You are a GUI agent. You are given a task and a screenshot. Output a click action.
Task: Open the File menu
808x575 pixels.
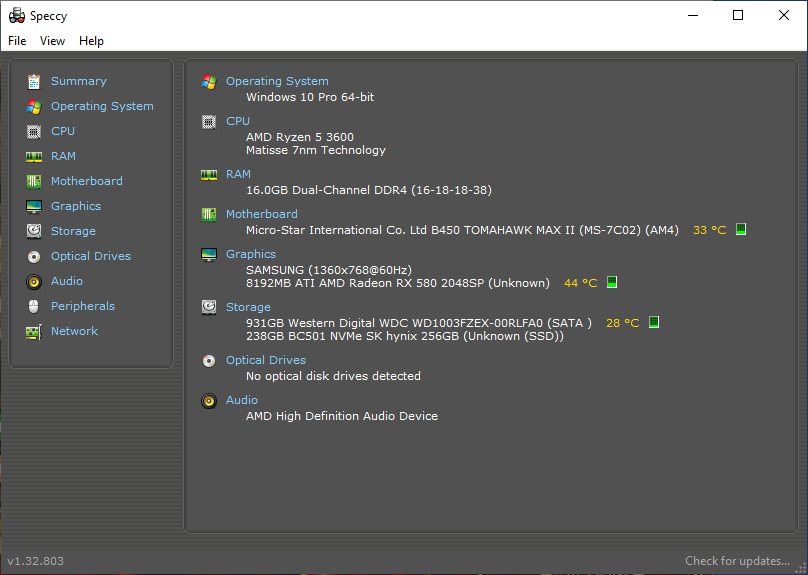point(17,41)
